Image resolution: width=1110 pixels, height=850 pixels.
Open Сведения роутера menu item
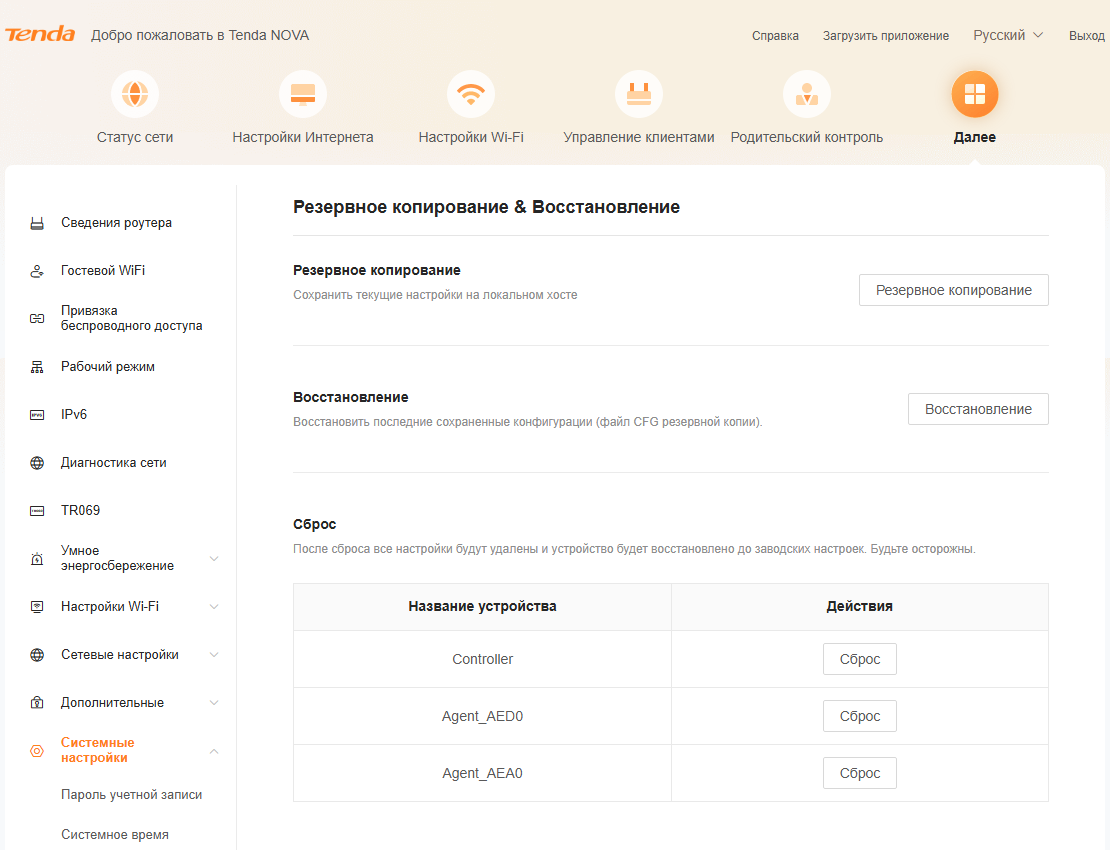coord(116,223)
